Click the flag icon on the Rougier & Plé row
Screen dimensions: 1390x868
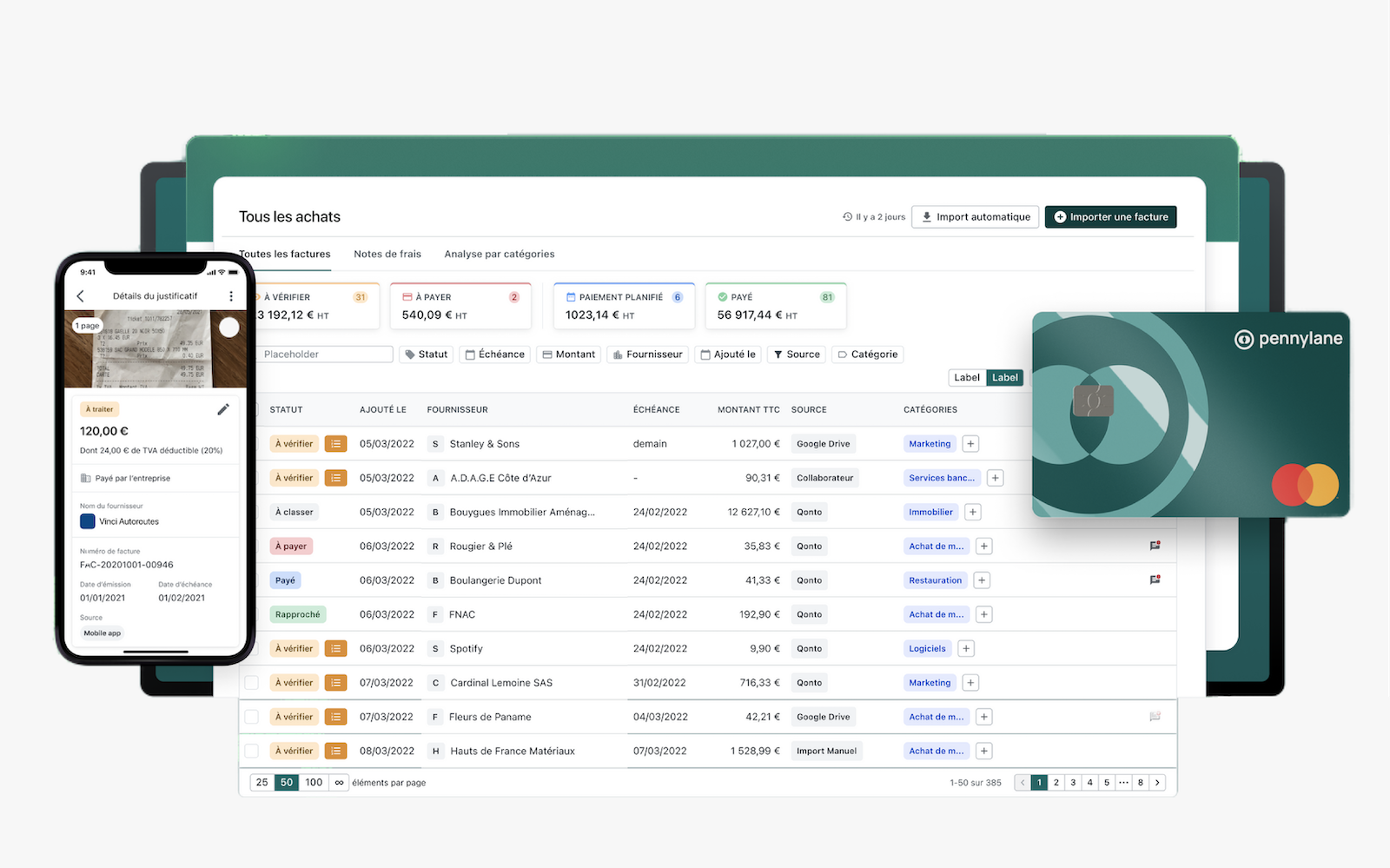1155,546
